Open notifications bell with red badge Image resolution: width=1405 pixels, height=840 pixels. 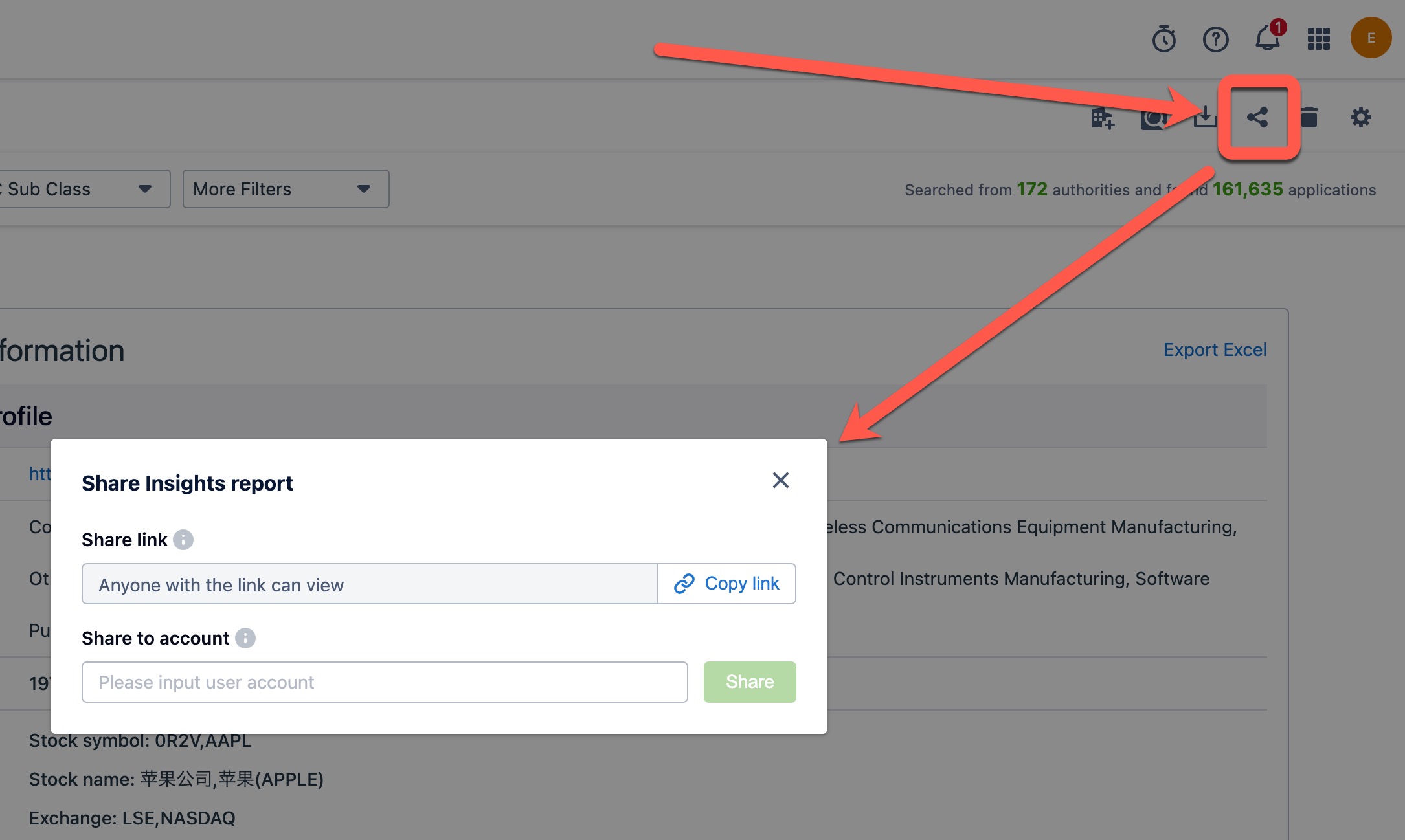[x=1267, y=39]
